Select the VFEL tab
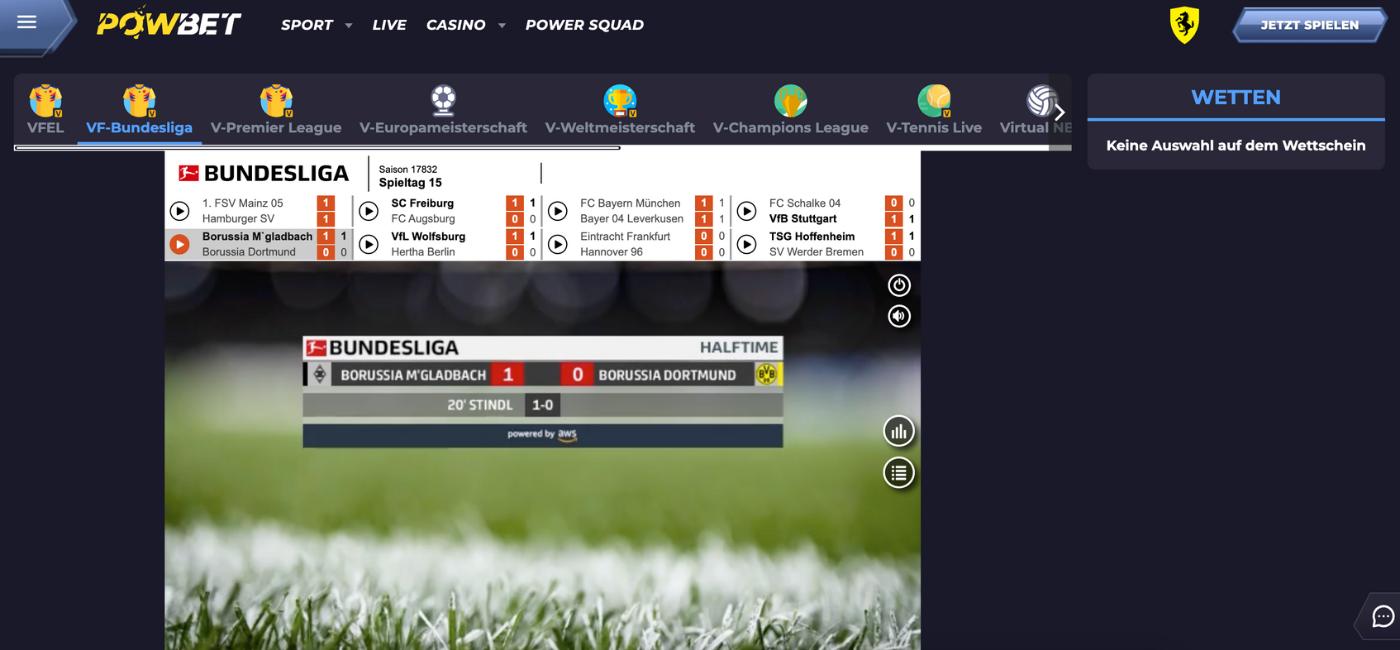1400x650 pixels. click(x=45, y=110)
